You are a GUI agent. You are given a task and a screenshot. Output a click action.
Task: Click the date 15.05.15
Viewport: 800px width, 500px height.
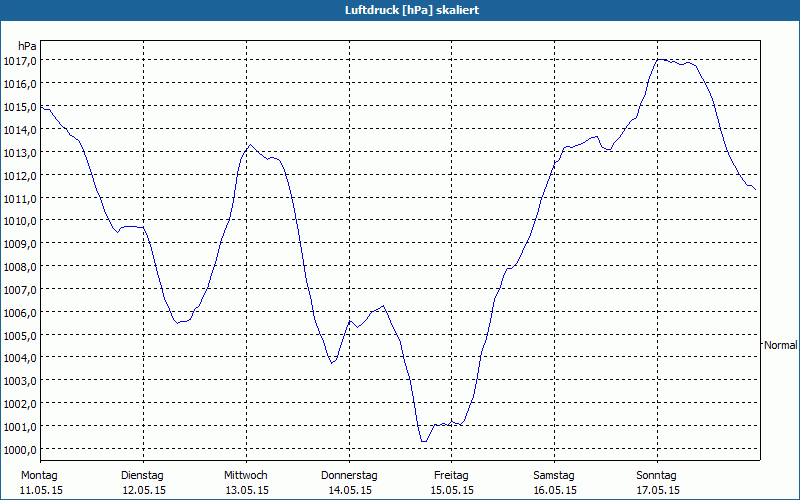pos(452,491)
